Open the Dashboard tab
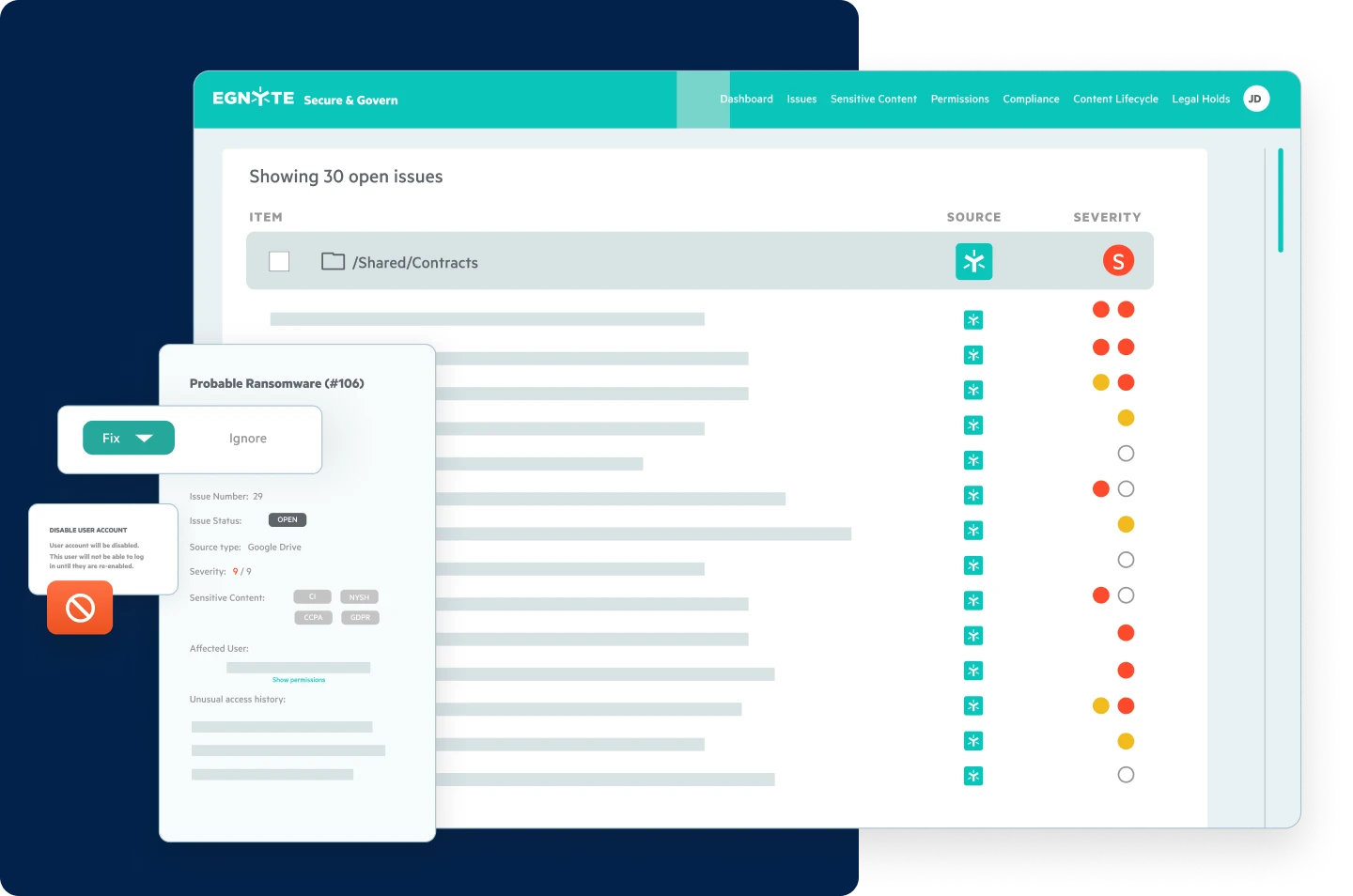Viewport: 1353px width, 896px height. pyautogui.click(x=746, y=100)
